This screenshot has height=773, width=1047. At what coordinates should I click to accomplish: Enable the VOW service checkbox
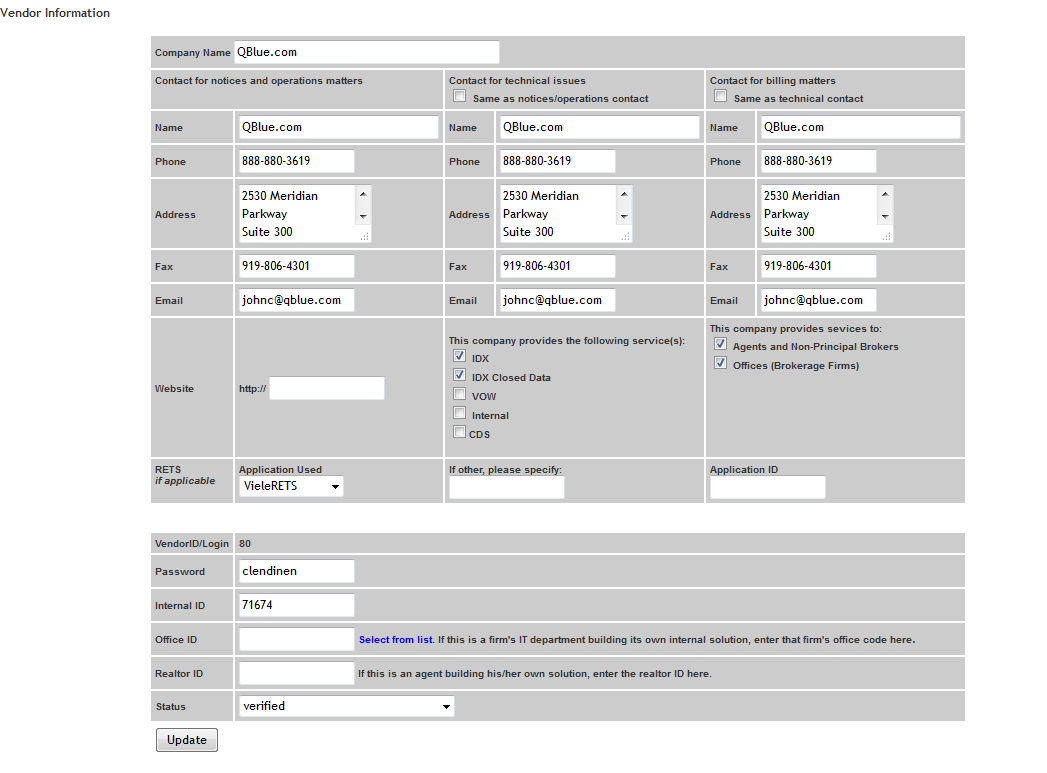pyautogui.click(x=460, y=394)
